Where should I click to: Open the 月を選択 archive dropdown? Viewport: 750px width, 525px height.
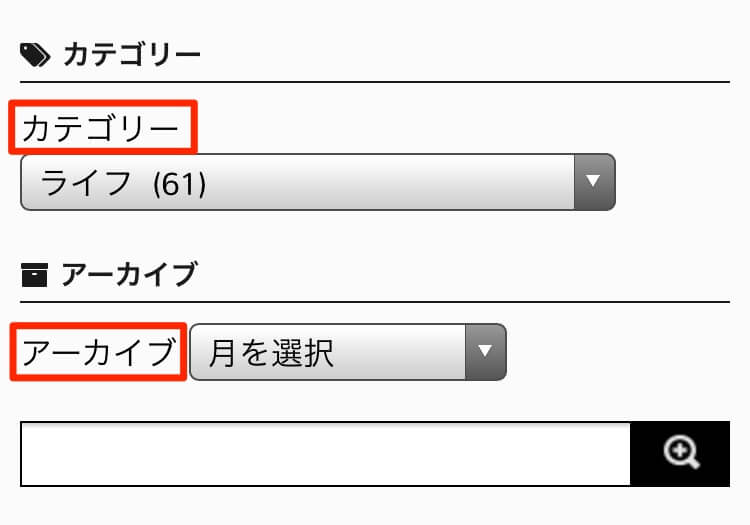point(348,352)
